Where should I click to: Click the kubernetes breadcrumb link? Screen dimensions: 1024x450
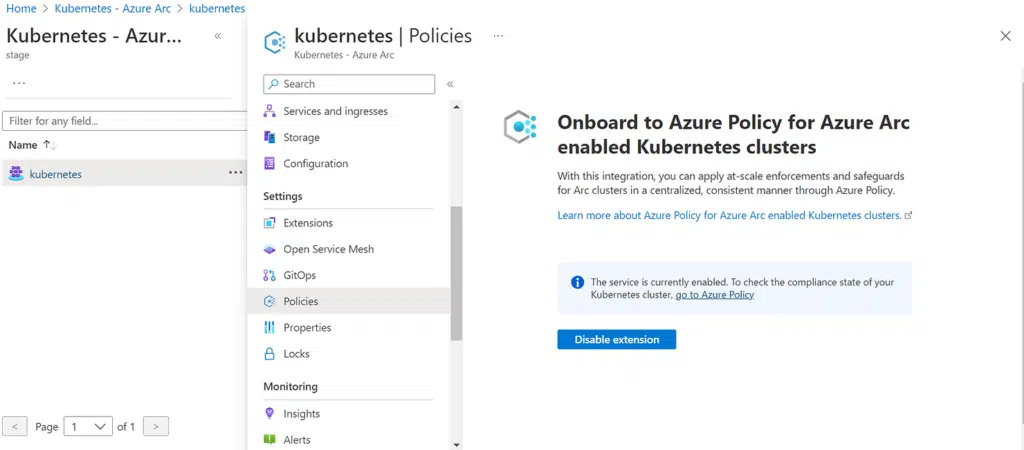[217, 8]
